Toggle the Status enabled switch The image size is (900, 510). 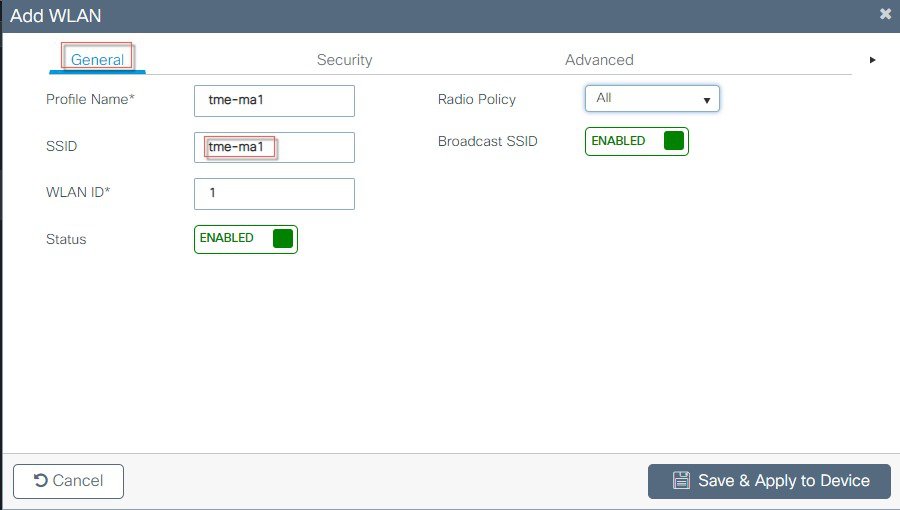246,239
